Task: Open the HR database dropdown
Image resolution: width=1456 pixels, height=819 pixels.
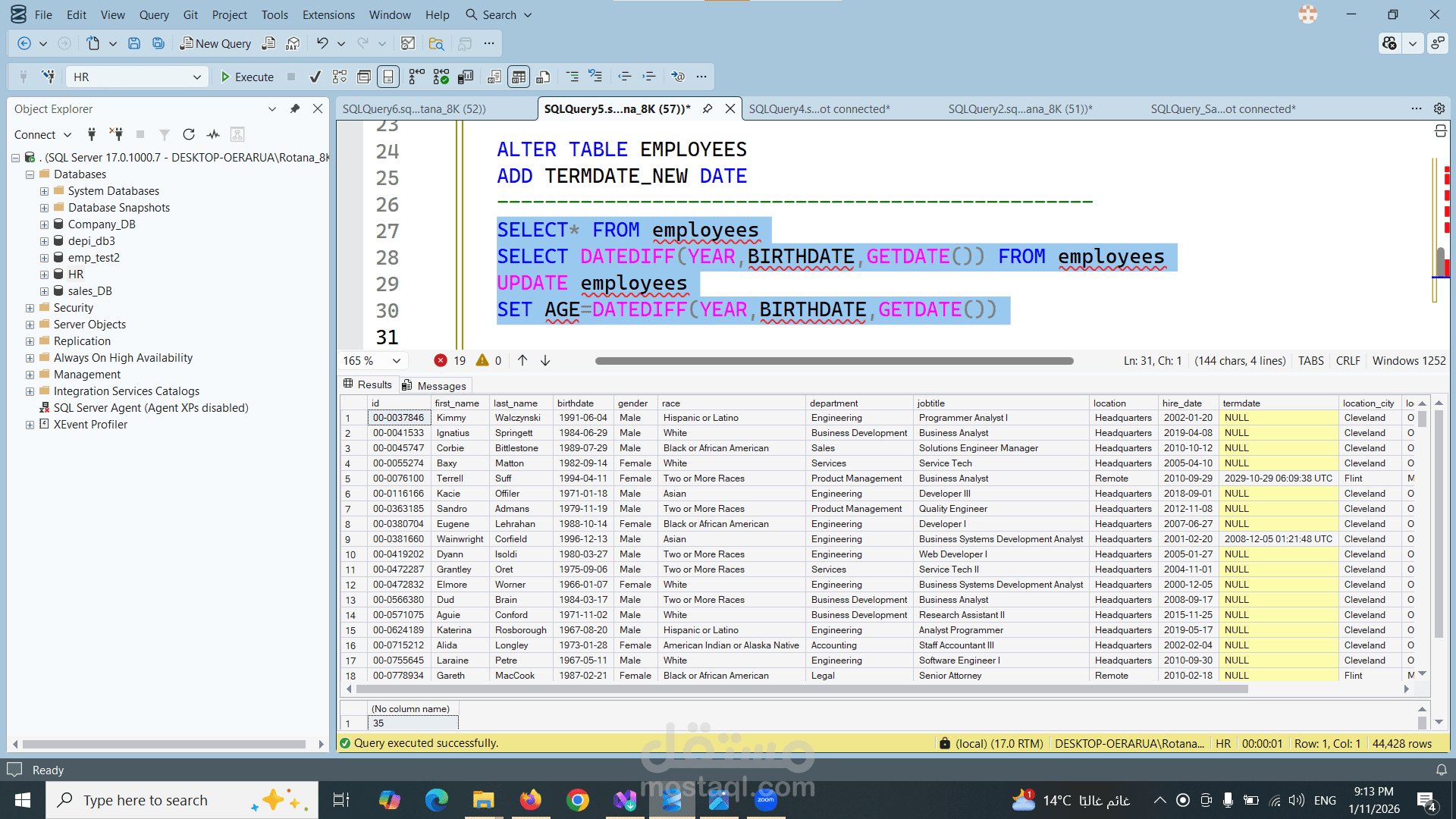Action: point(196,77)
